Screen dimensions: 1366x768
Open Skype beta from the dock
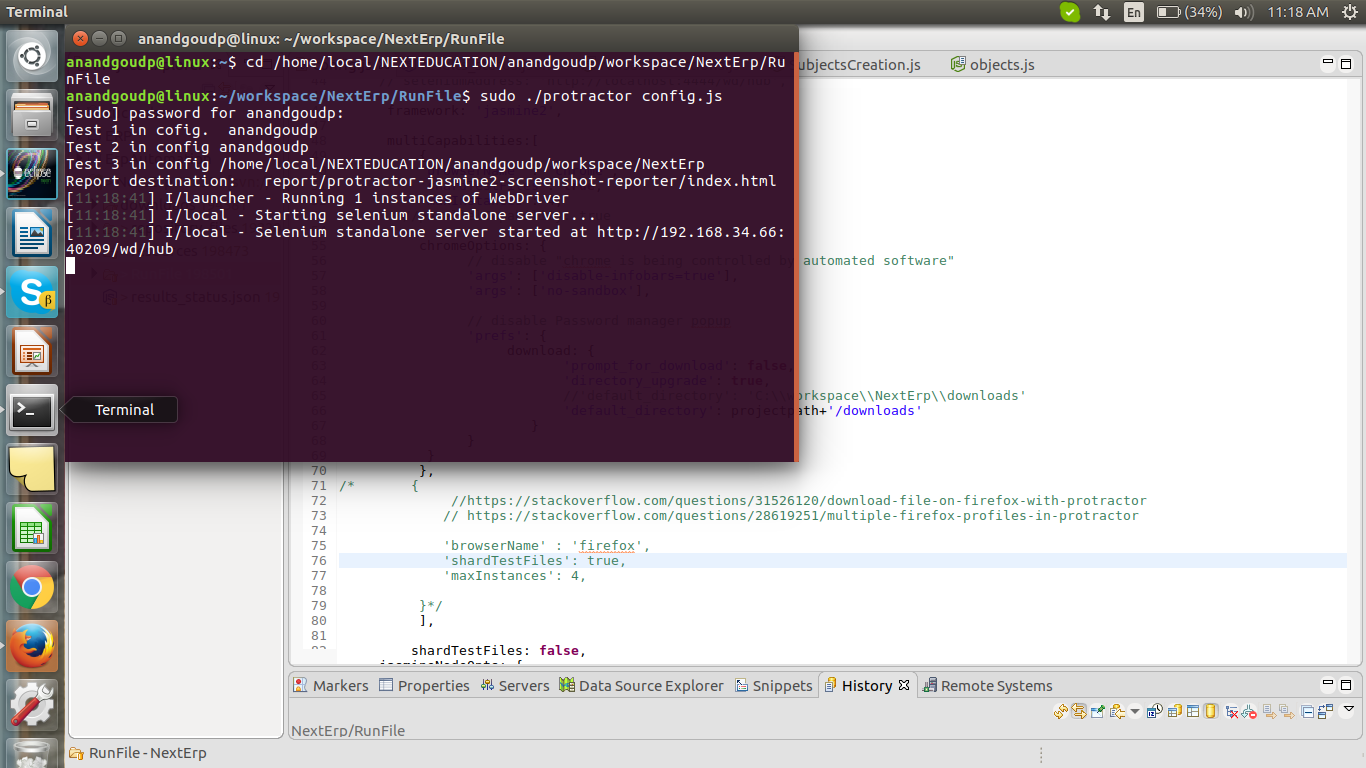coord(33,292)
